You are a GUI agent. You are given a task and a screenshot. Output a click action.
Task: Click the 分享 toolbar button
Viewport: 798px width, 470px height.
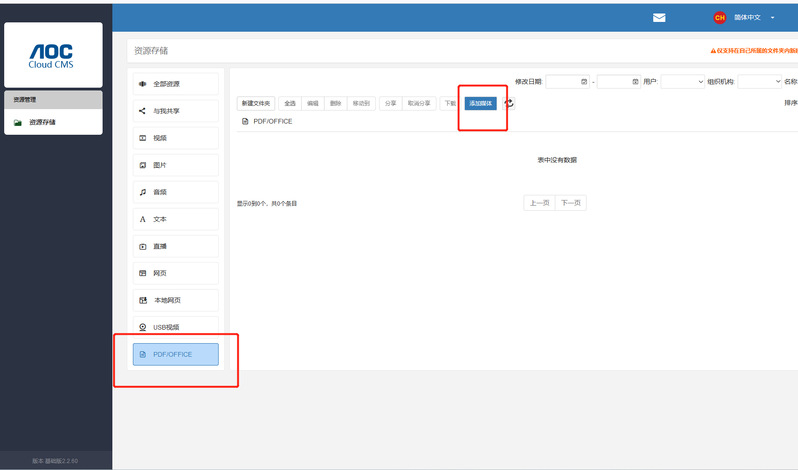pyautogui.click(x=391, y=103)
